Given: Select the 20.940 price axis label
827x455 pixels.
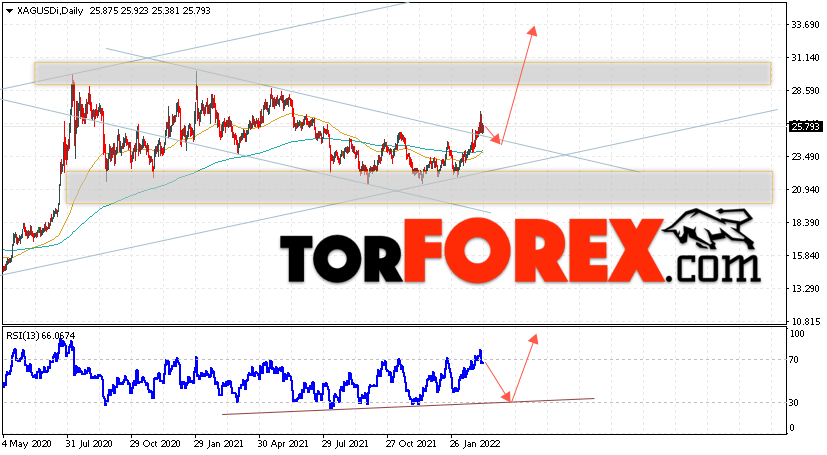Looking at the screenshot, I should [805, 190].
